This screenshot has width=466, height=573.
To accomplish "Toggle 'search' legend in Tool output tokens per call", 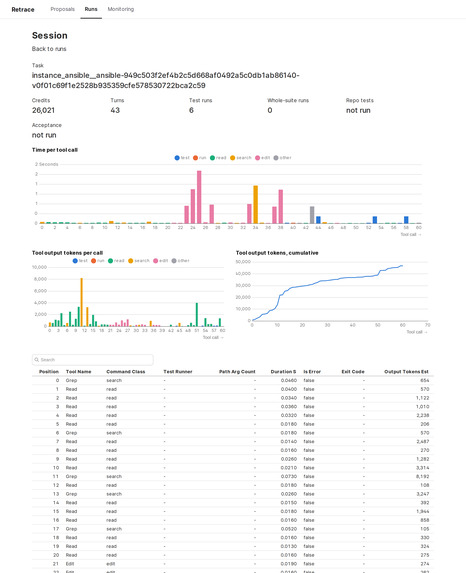I will tap(139, 261).
